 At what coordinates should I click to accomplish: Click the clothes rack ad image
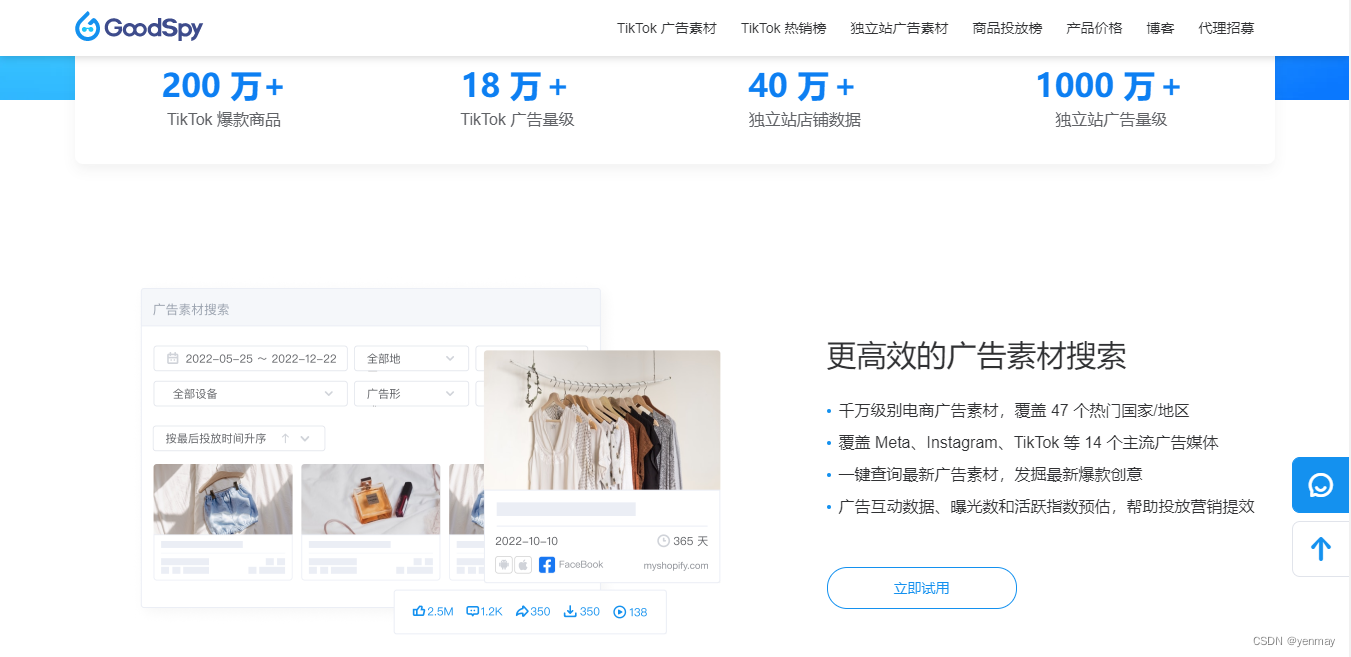tap(602, 420)
